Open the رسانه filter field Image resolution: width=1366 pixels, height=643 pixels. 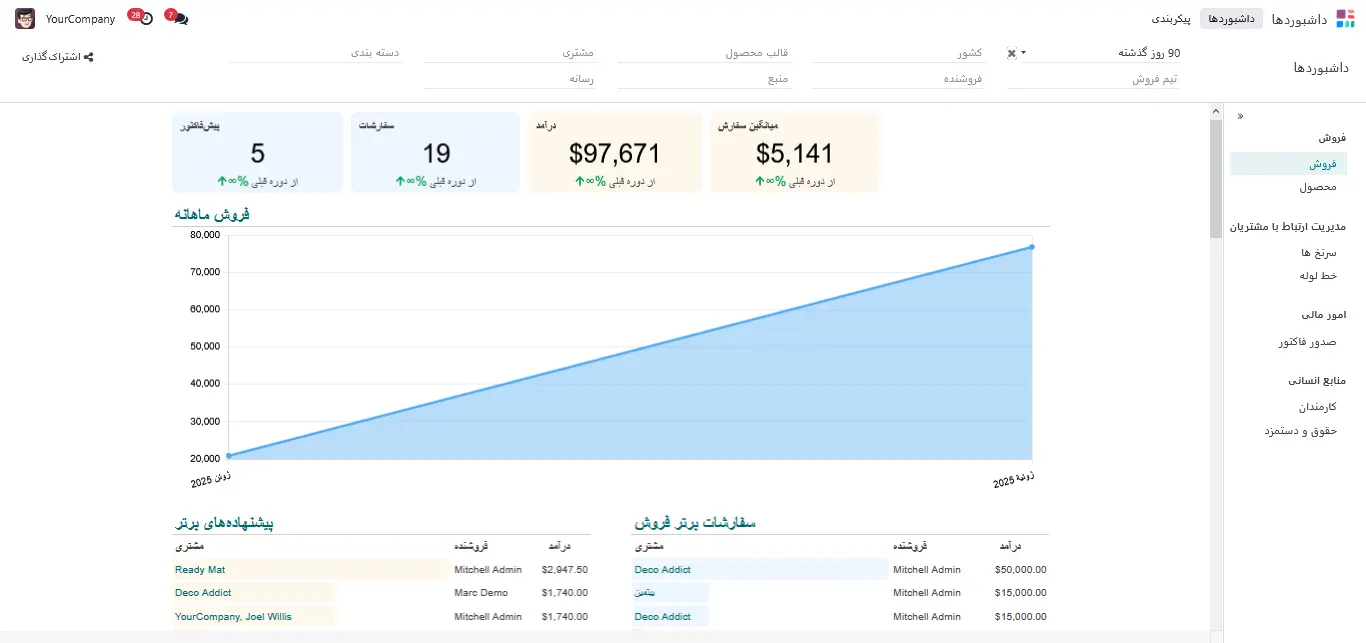[510, 79]
